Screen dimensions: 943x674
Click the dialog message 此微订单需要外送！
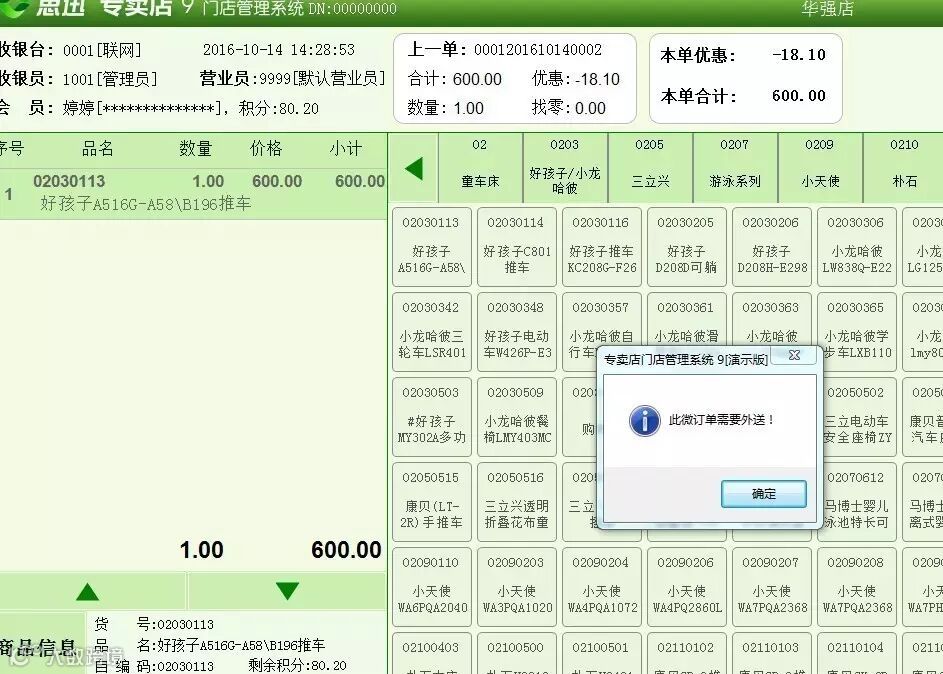721,420
